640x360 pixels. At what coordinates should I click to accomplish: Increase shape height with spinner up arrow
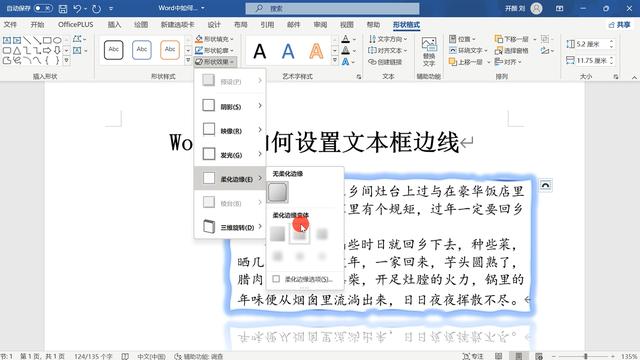[611, 41]
